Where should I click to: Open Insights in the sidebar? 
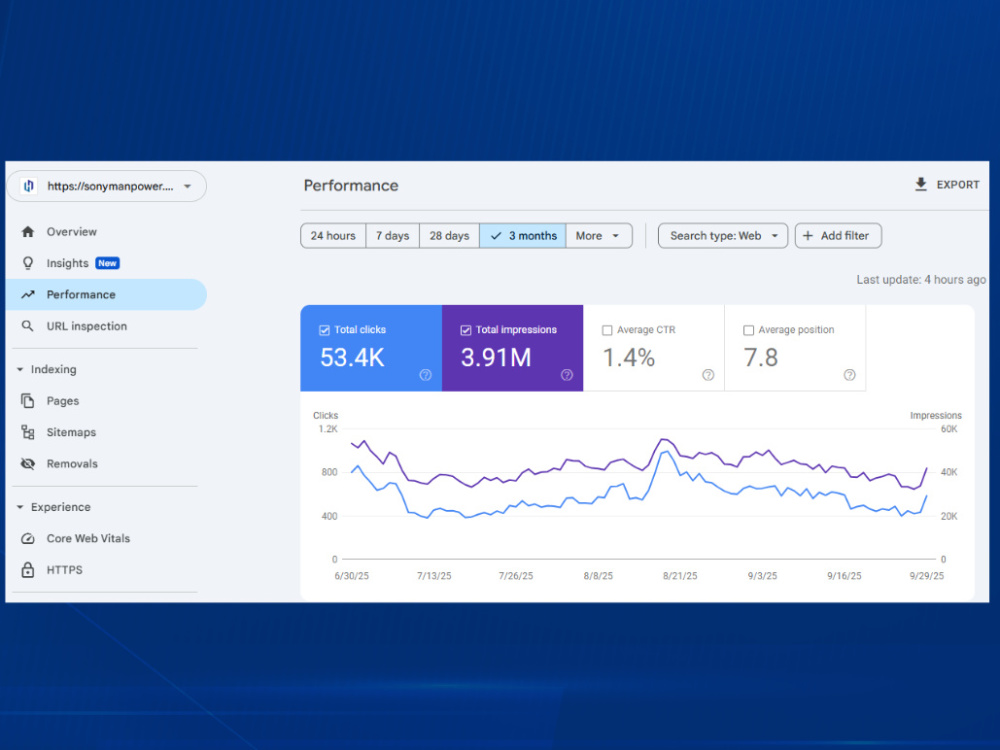click(x=106, y=263)
